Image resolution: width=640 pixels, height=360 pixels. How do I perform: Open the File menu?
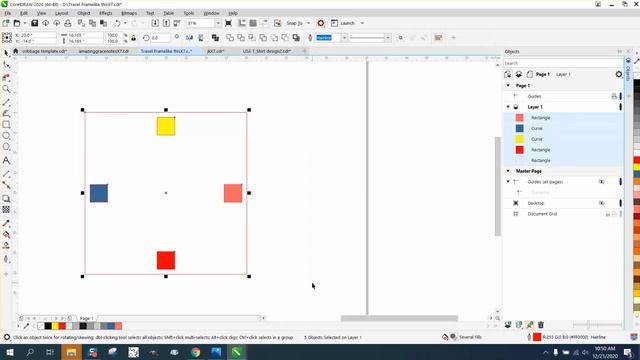pyautogui.click(x=8, y=13)
